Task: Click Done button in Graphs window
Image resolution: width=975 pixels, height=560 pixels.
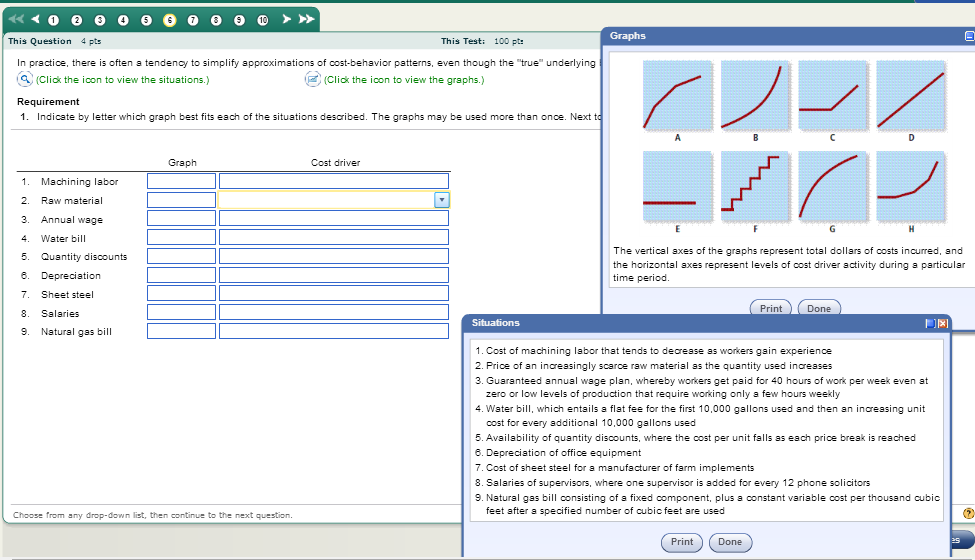Action: coord(819,308)
